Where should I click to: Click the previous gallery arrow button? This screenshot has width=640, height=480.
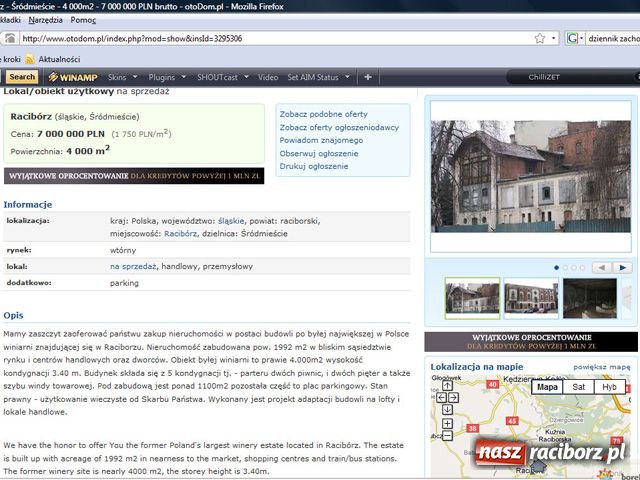click(x=599, y=268)
